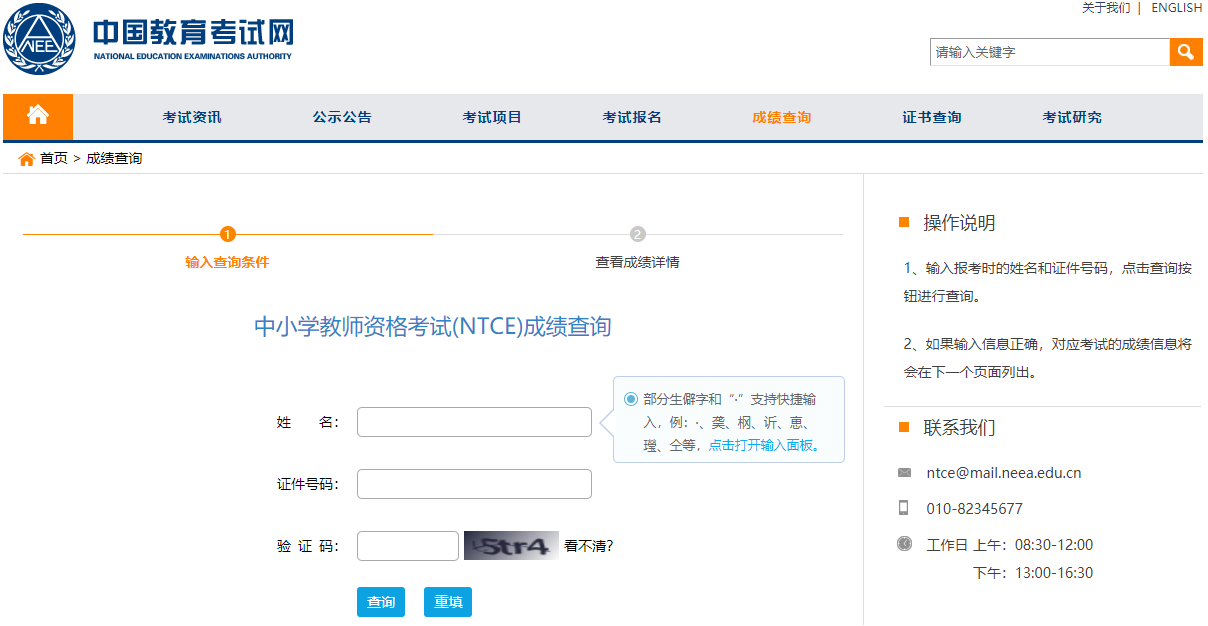
Task: Click the orange home icon in navbar
Action: (38, 116)
